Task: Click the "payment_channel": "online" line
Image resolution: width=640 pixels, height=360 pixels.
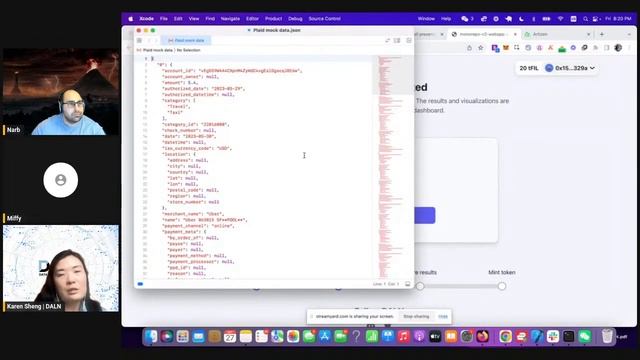Action: 198,225
